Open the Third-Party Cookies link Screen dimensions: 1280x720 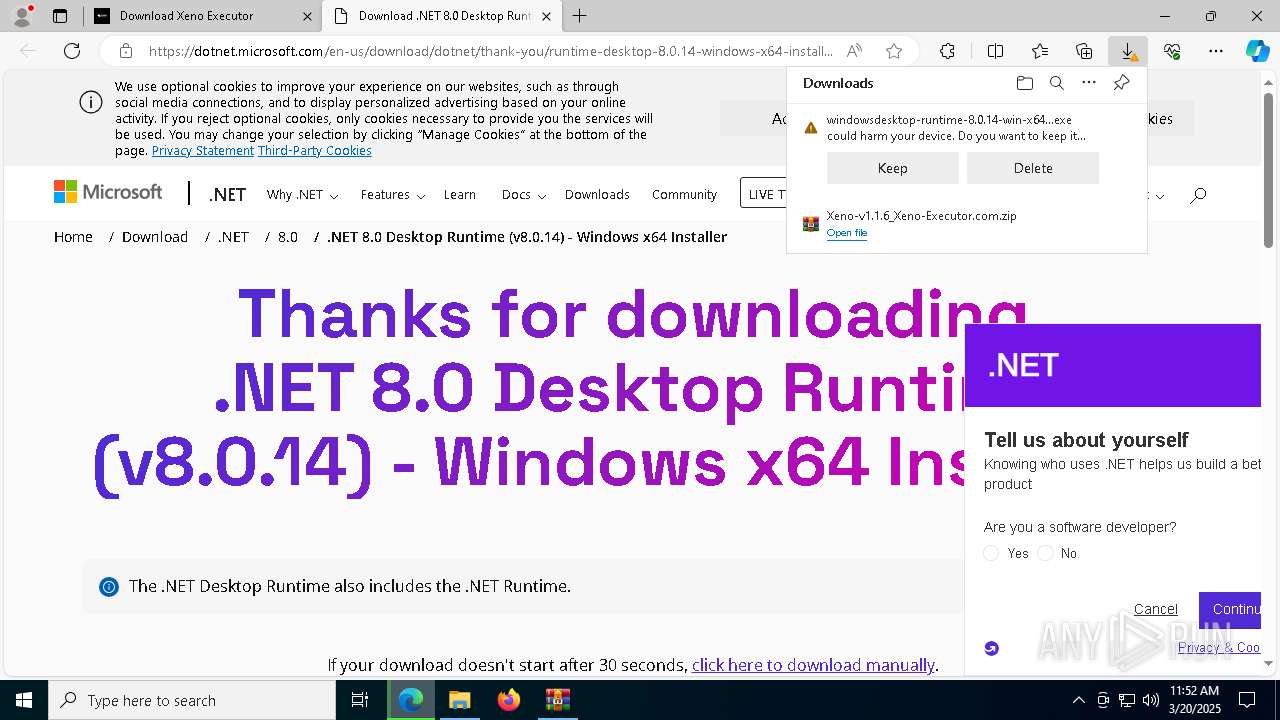tap(315, 150)
